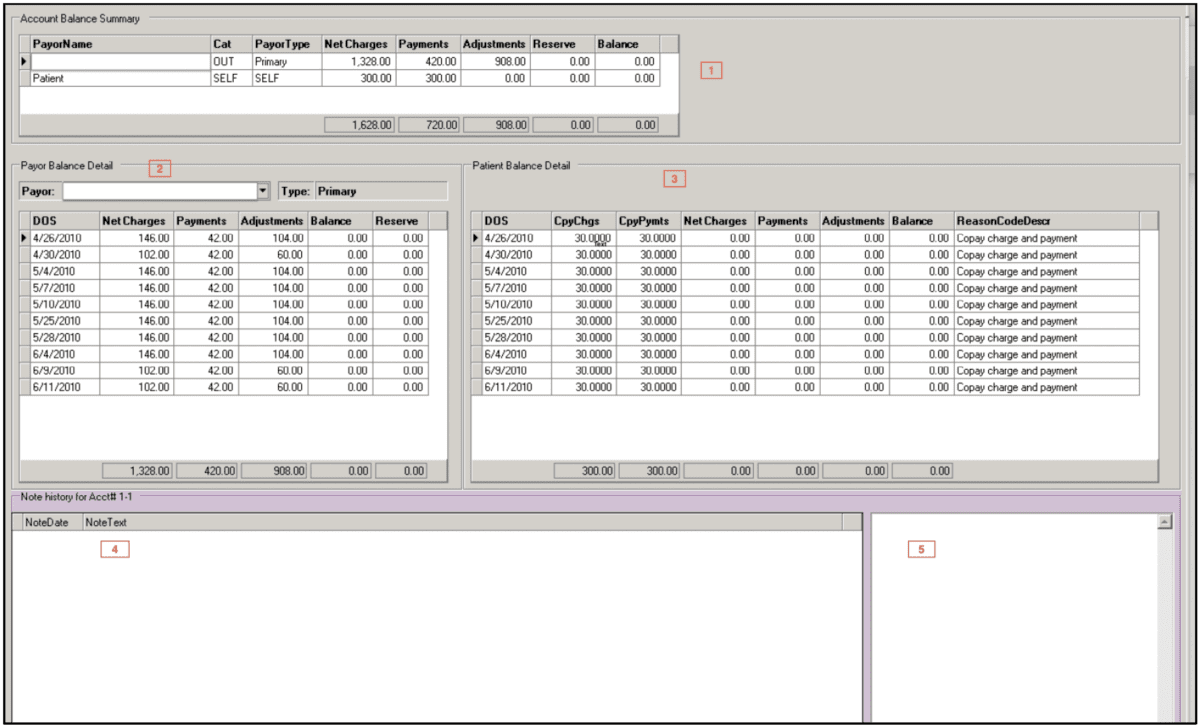This screenshot has height=726, width=1200.
Task: Click the Reserve column header
Action: (398, 220)
